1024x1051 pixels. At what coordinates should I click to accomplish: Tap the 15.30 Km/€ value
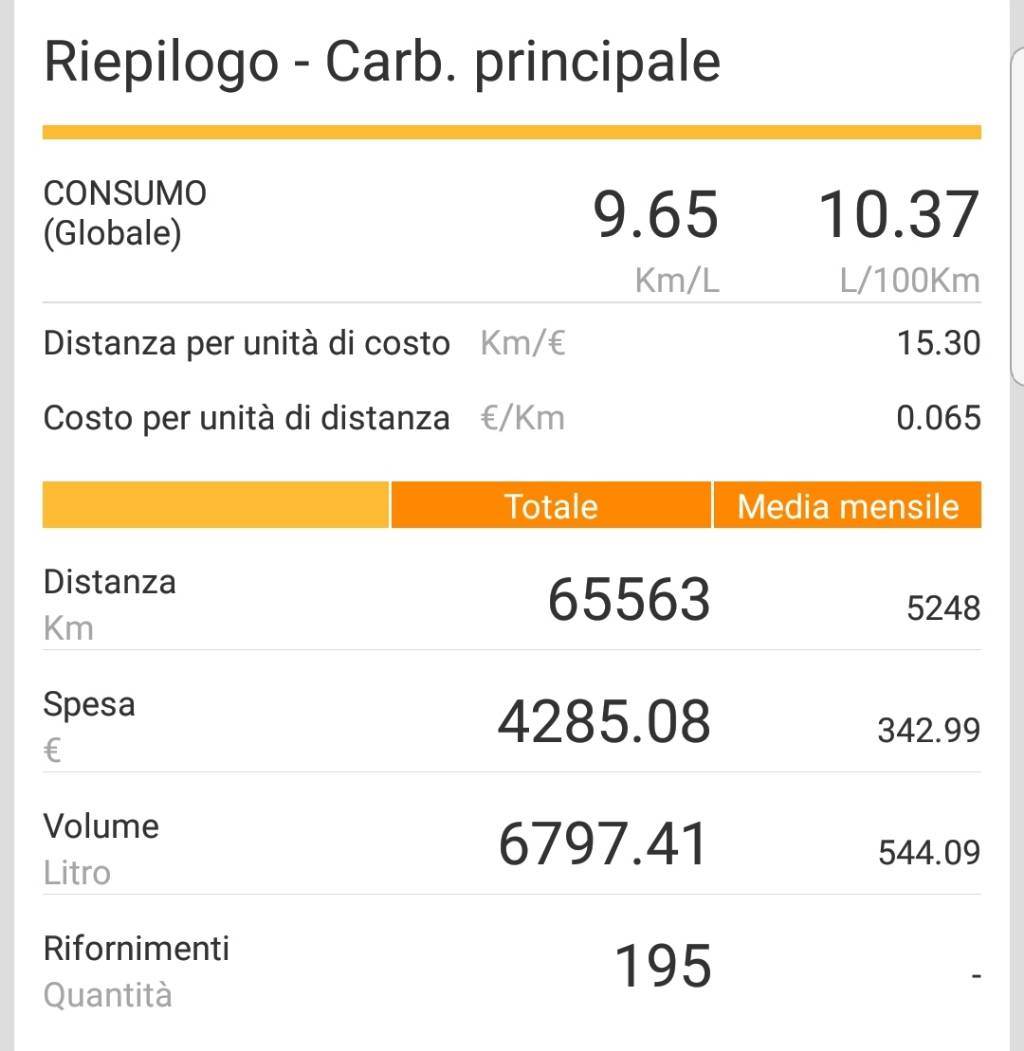coord(938,344)
